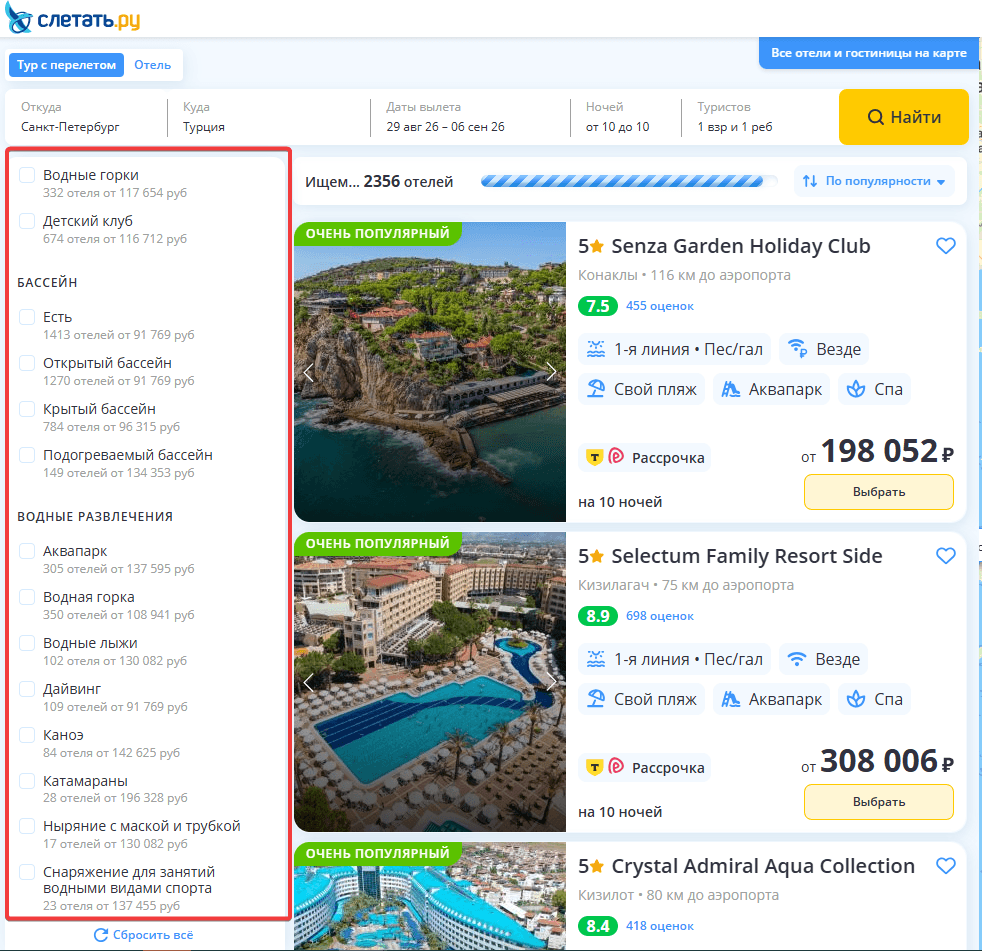
Task: Check the Аквапарк water entertainment filter
Action: 27,551
